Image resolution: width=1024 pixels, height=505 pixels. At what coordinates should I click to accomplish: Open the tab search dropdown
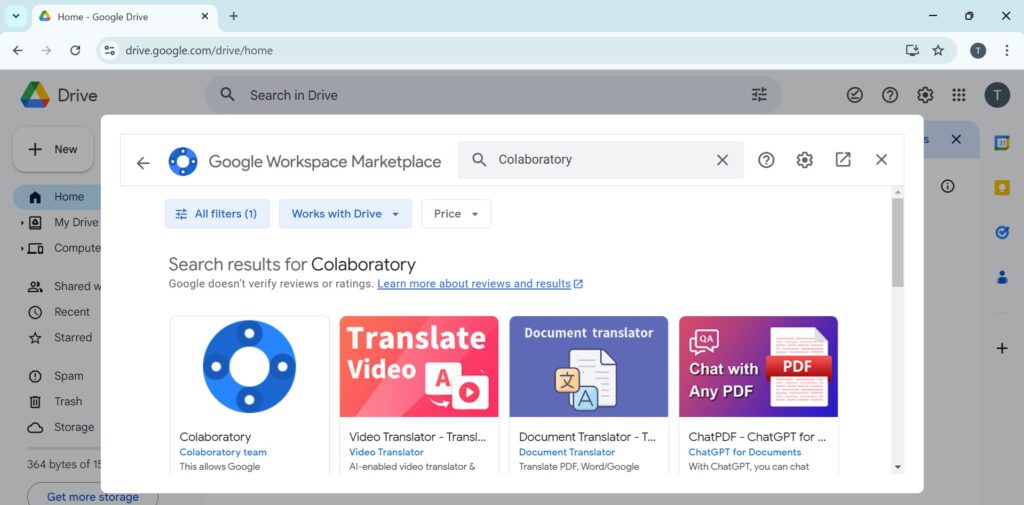tap(16, 16)
